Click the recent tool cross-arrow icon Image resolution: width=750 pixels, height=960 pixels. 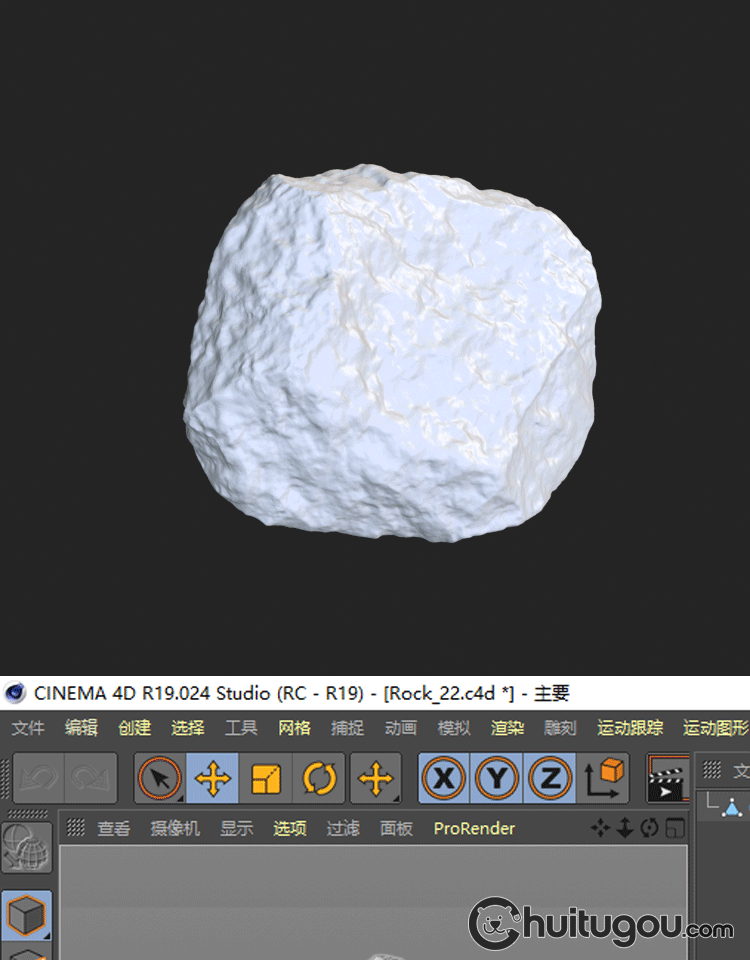click(376, 778)
